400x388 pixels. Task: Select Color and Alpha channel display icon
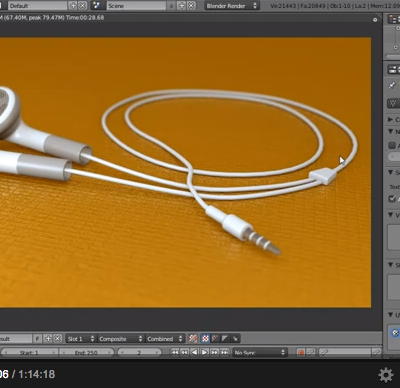tap(193, 339)
